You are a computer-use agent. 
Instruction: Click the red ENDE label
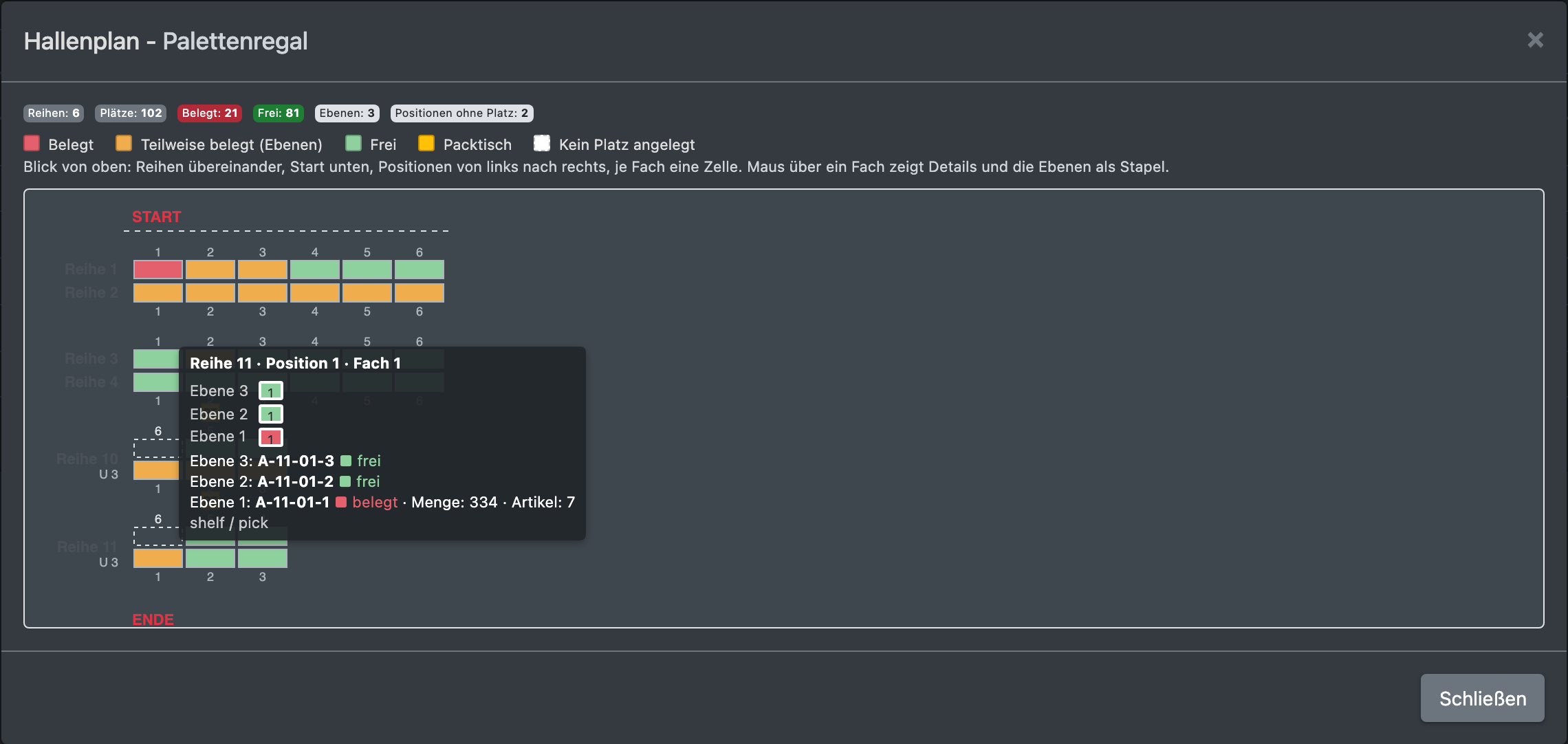(153, 620)
